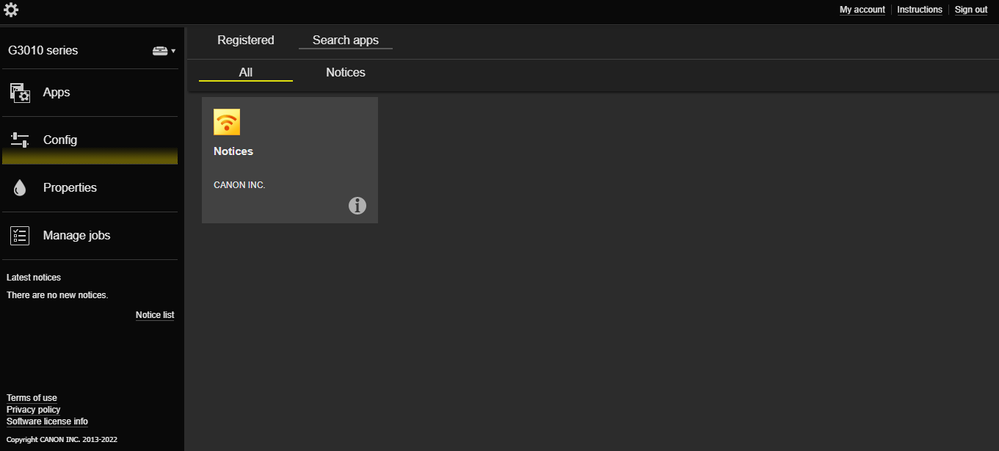Show info for the Notices app
This screenshot has height=451, width=999.
[357, 205]
